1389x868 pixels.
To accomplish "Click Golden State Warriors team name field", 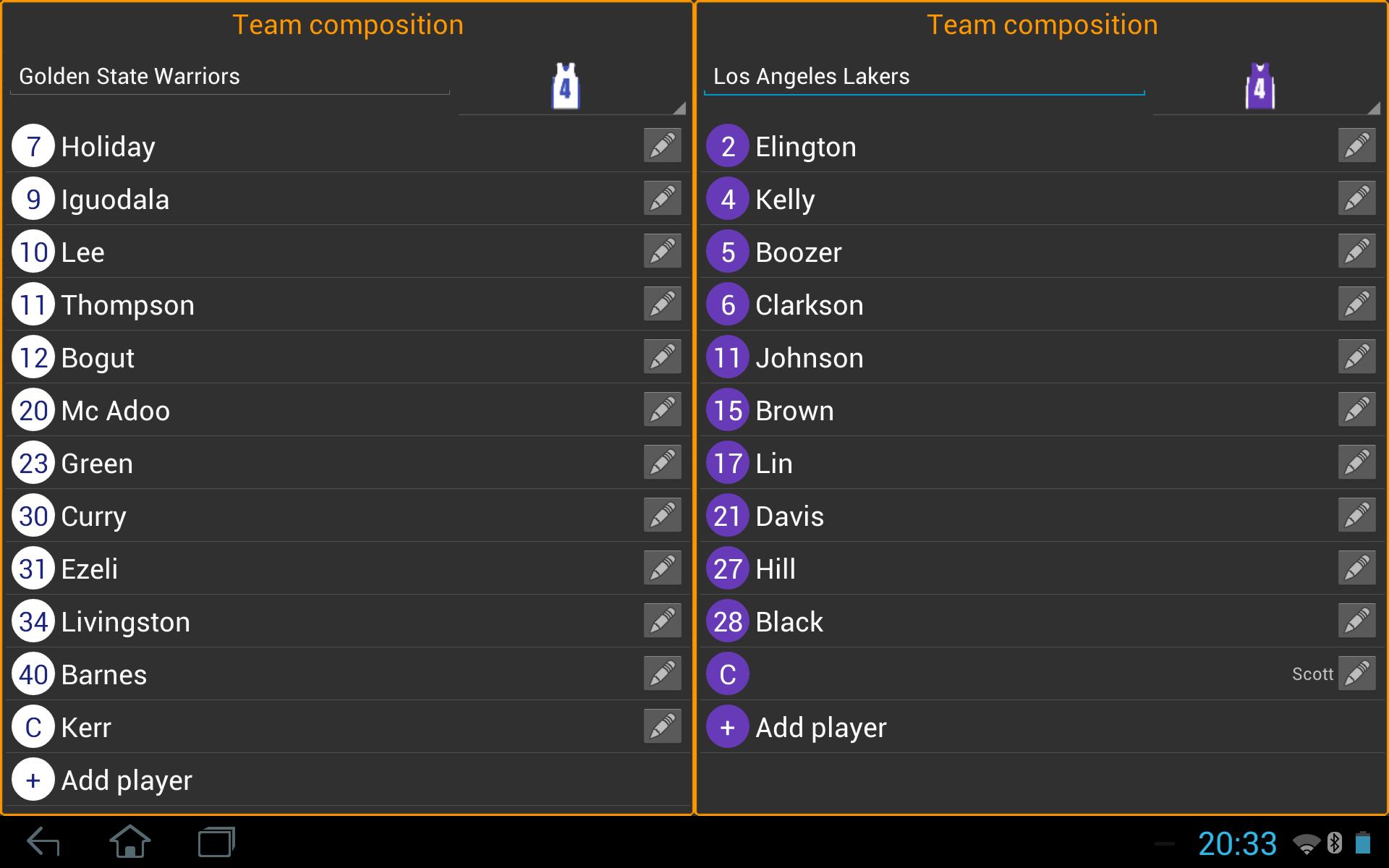I will 230,77.
